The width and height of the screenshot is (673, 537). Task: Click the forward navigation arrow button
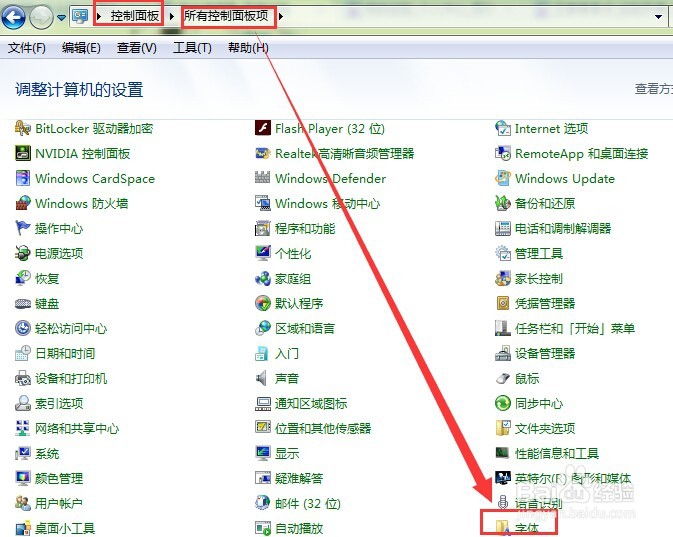[41, 17]
